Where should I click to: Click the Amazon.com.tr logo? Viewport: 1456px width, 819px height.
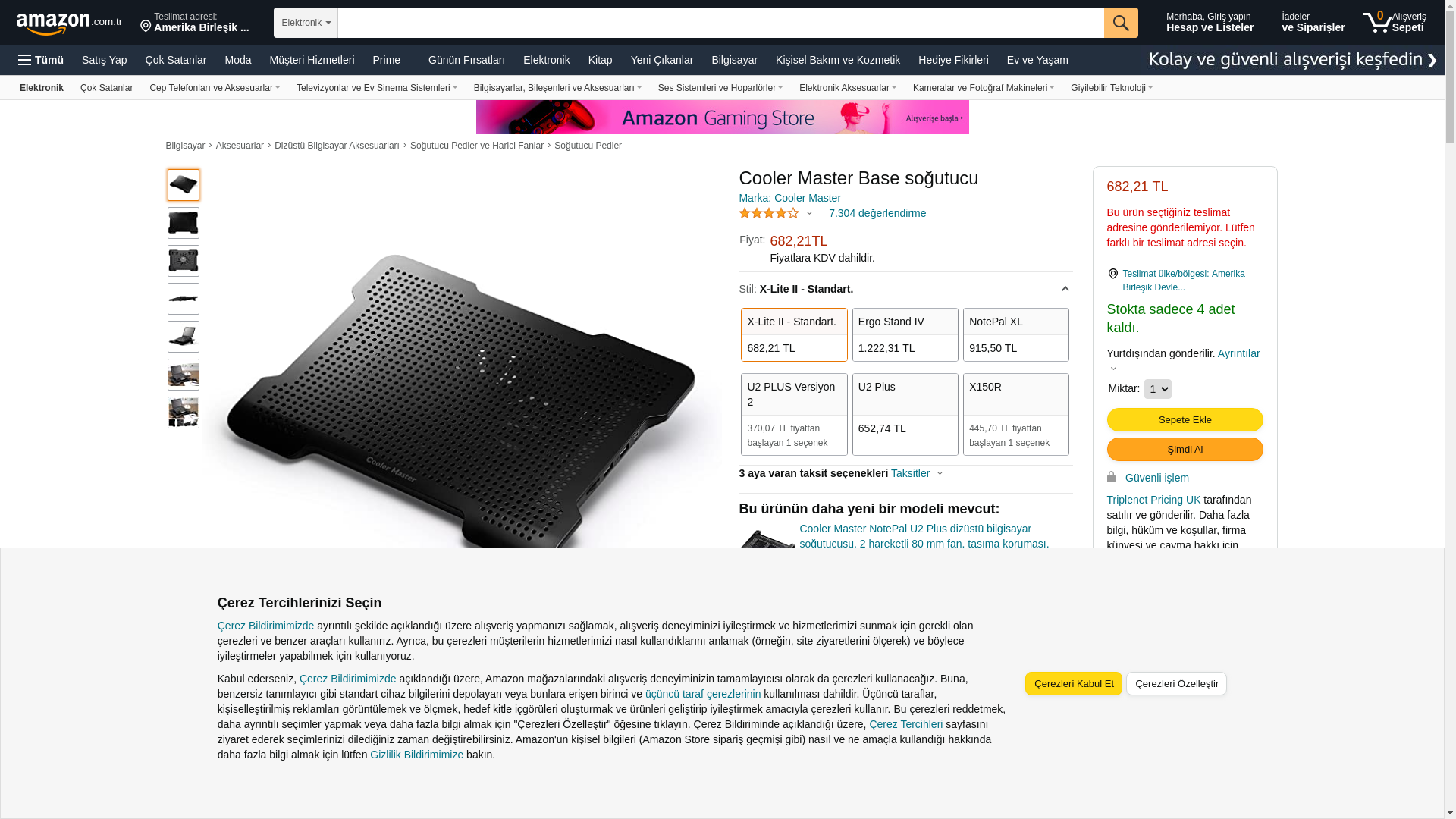tap(69, 24)
